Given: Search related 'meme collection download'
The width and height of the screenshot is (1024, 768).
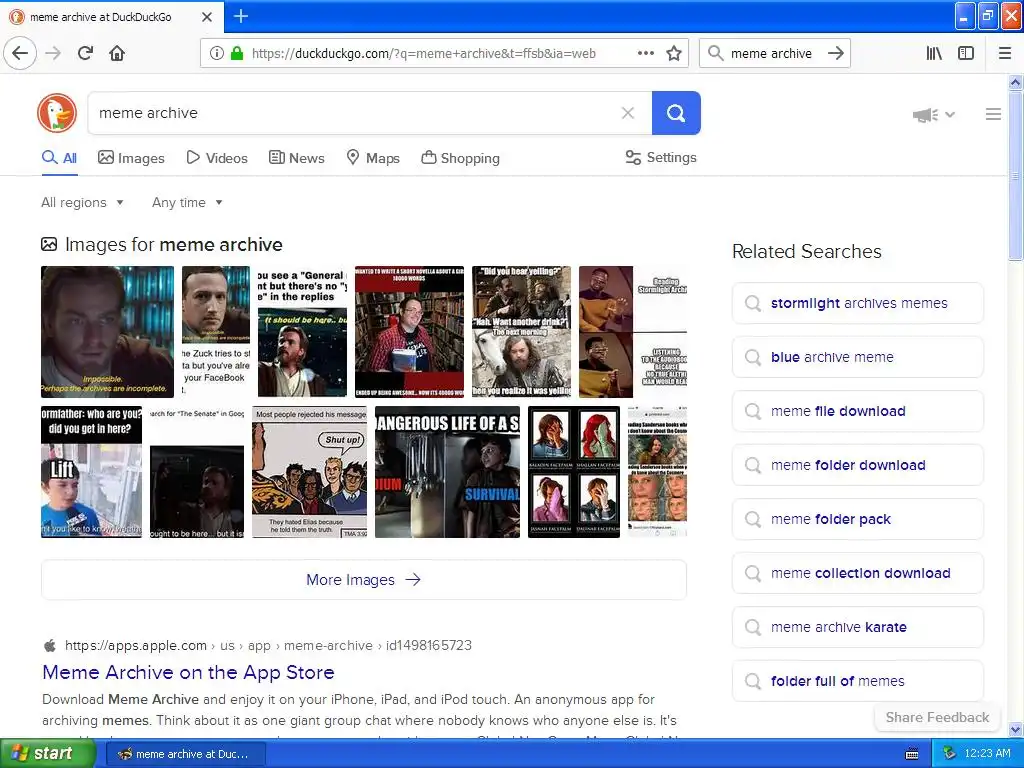Looking at the screenshot, I should pos(857,573).
